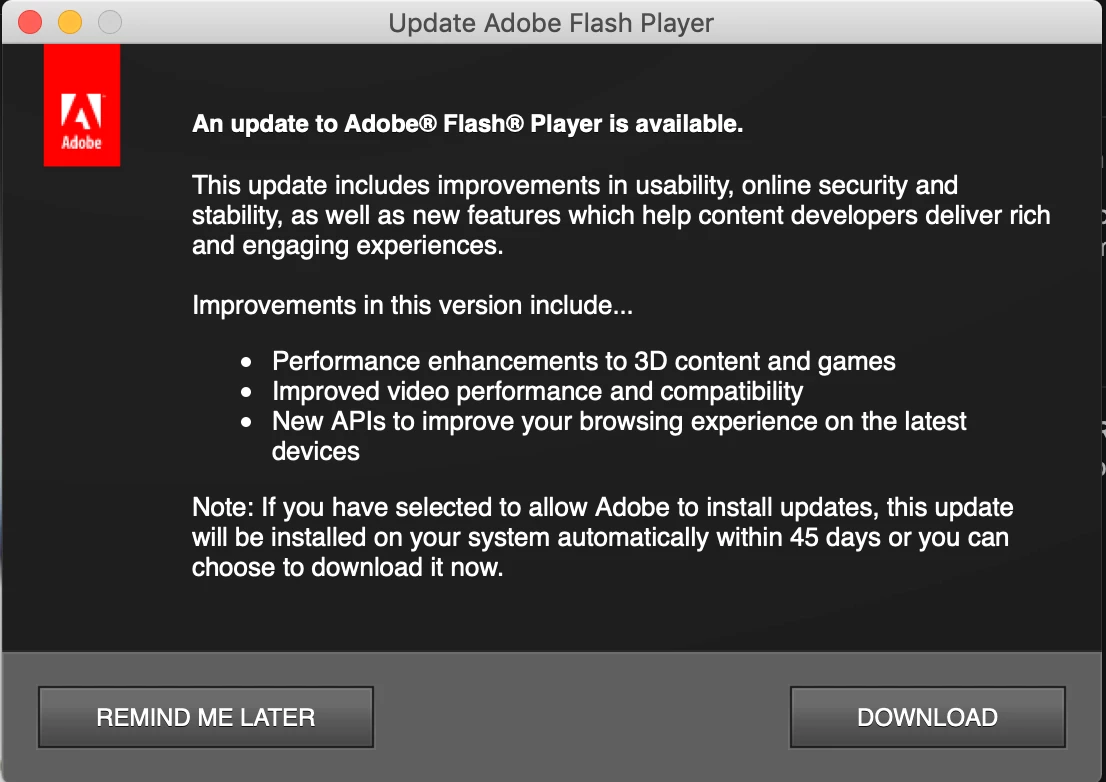1106x782 pixels.
Task: Close the Flash Player update dialog
Action: point(30,22)
